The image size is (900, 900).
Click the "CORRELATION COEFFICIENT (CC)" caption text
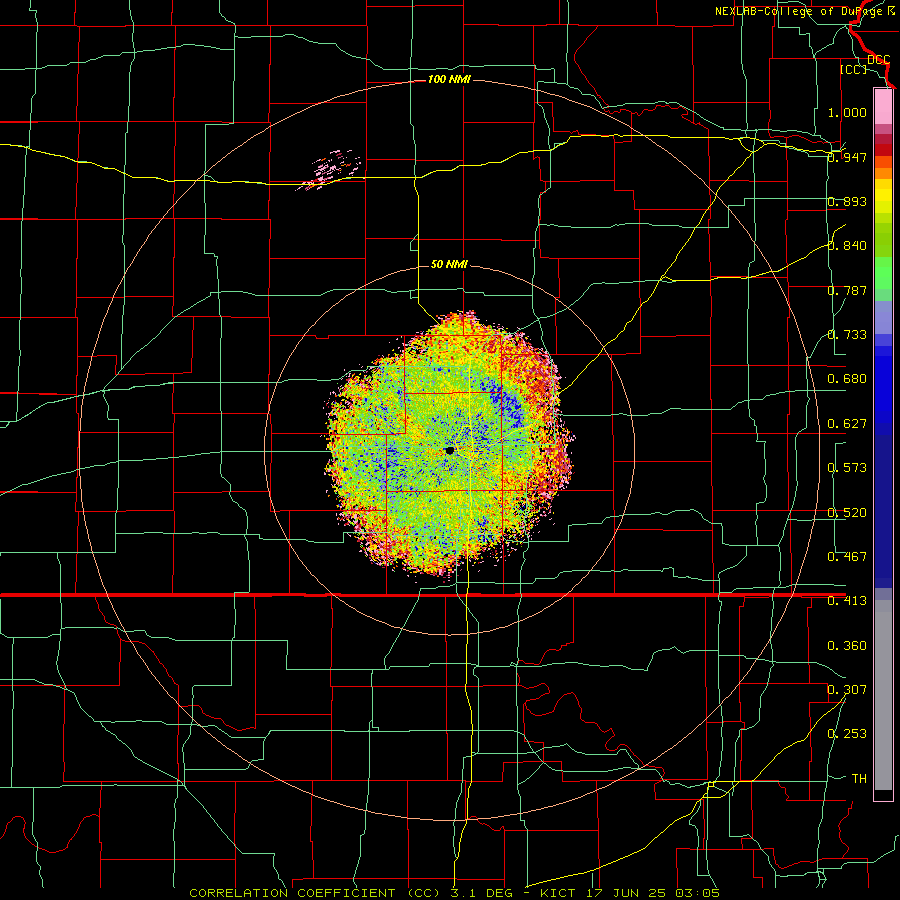315,893
